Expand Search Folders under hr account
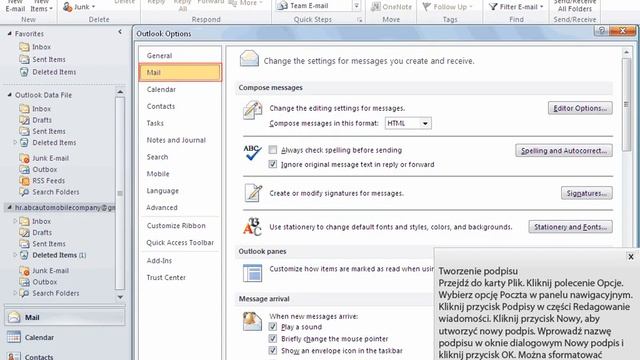 coord(15,293)
